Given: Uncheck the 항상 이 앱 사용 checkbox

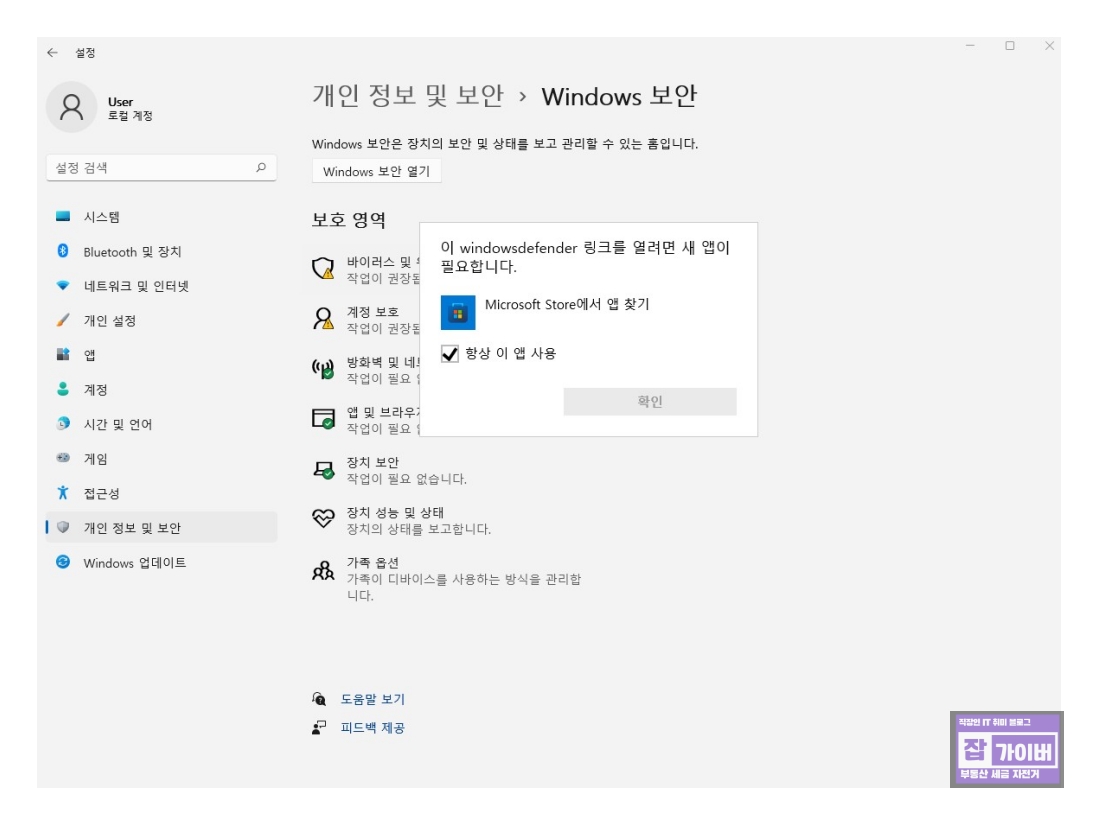Looking at the screenshot, I should pos(450,354).
